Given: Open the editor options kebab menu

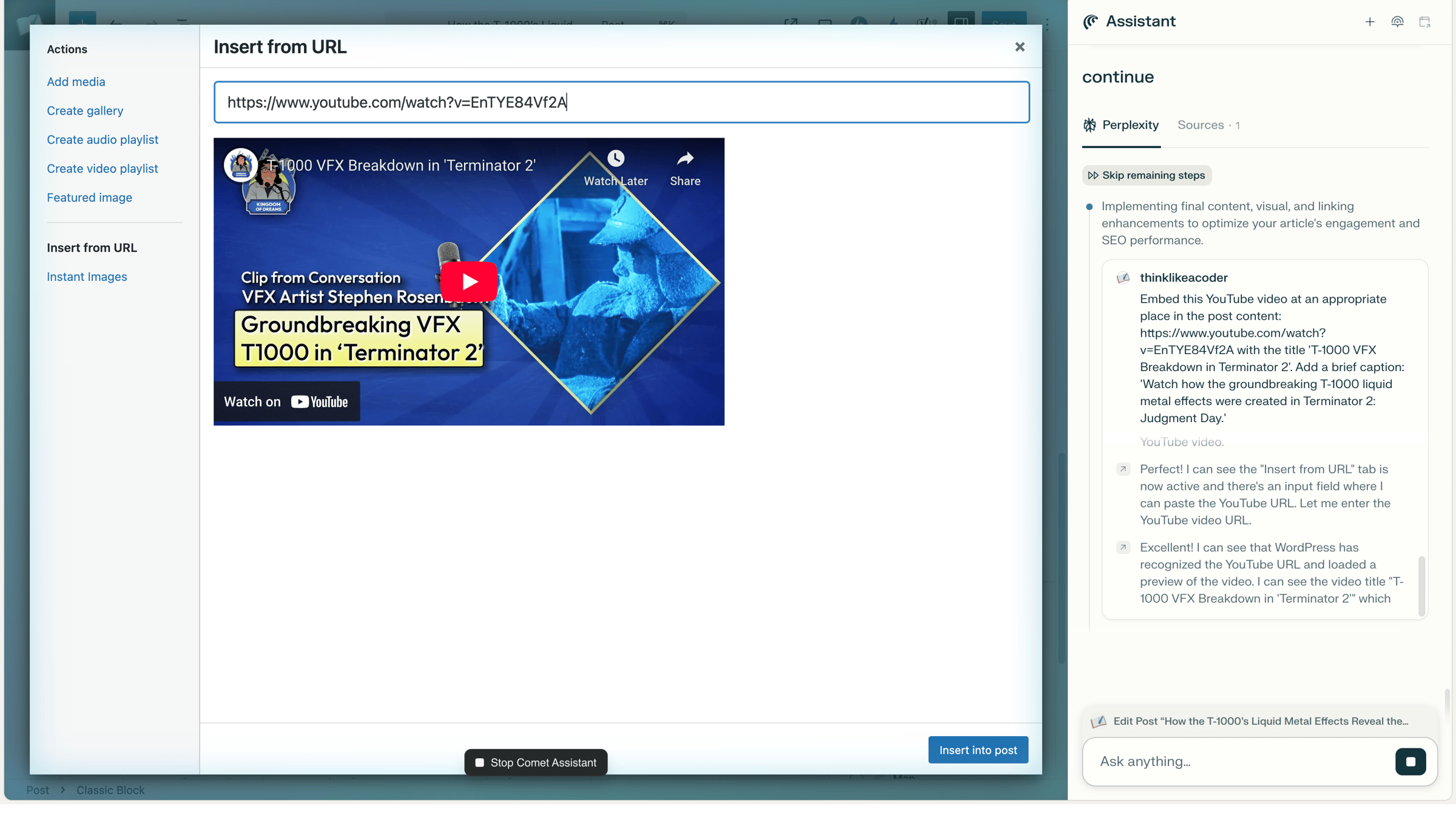Looking at the screenshot, I should [x=1048, y=24].
